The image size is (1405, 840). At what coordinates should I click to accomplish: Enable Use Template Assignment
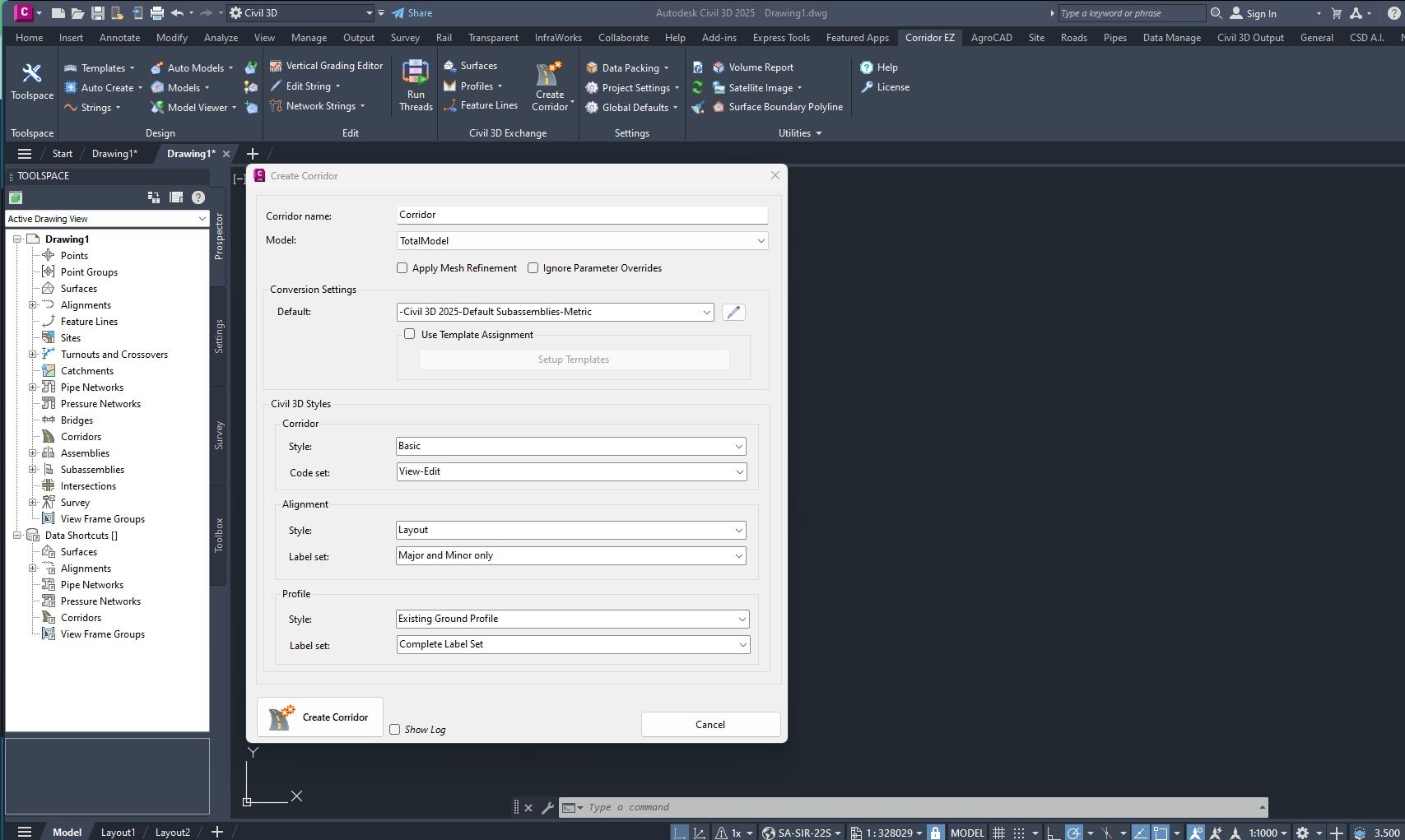(409, 334)
